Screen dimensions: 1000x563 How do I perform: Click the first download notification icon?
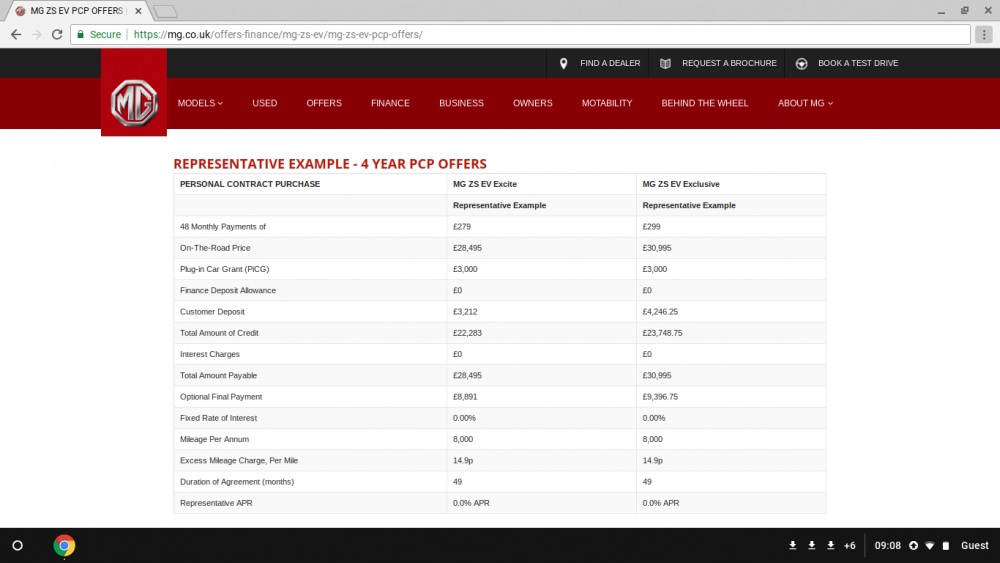coord(793,546)
